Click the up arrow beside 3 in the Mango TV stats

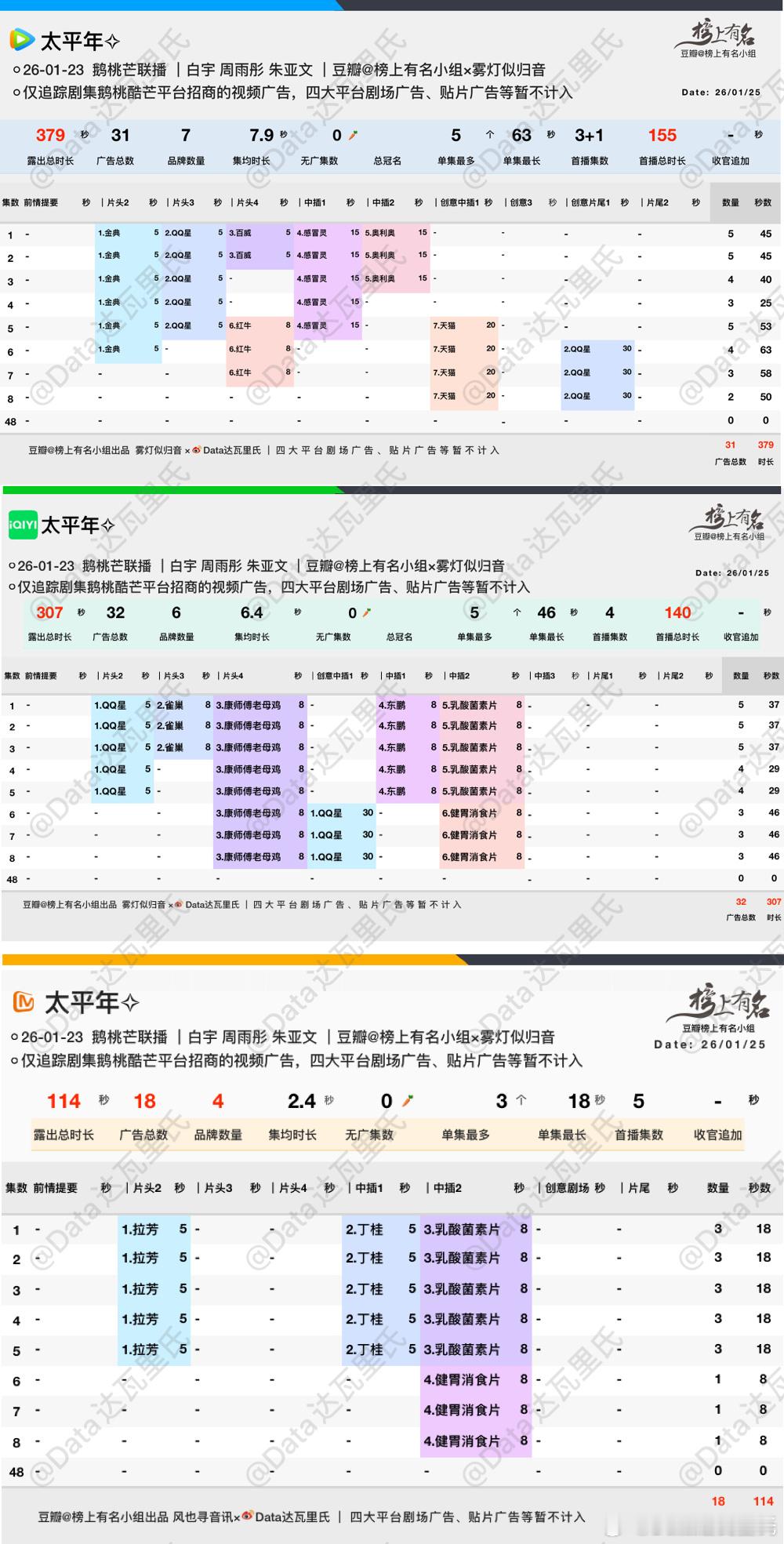[x=521, y=1101]
